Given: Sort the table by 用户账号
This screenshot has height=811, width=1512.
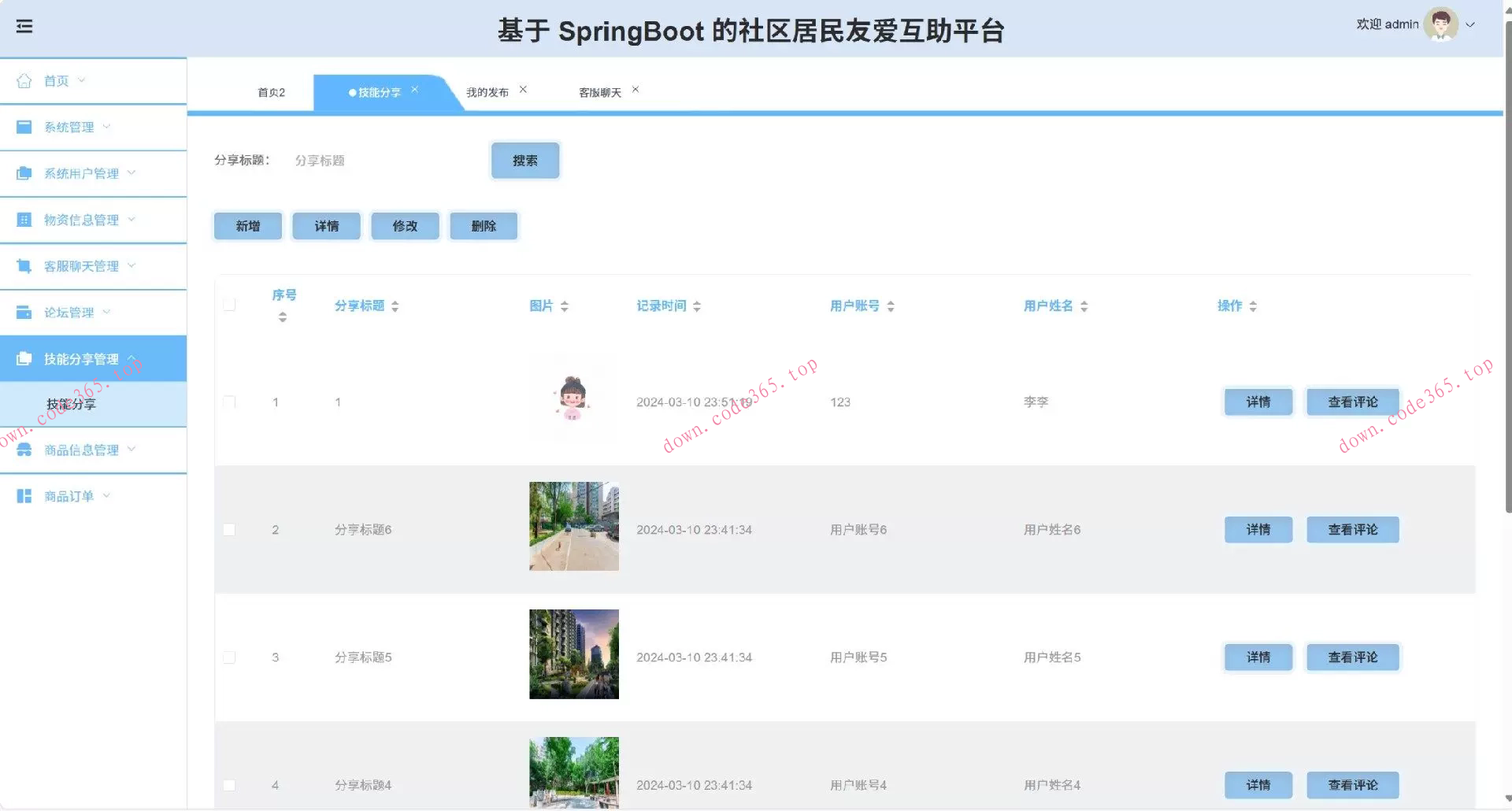Looking at the screenshot, I should click(x=891, y=306).
